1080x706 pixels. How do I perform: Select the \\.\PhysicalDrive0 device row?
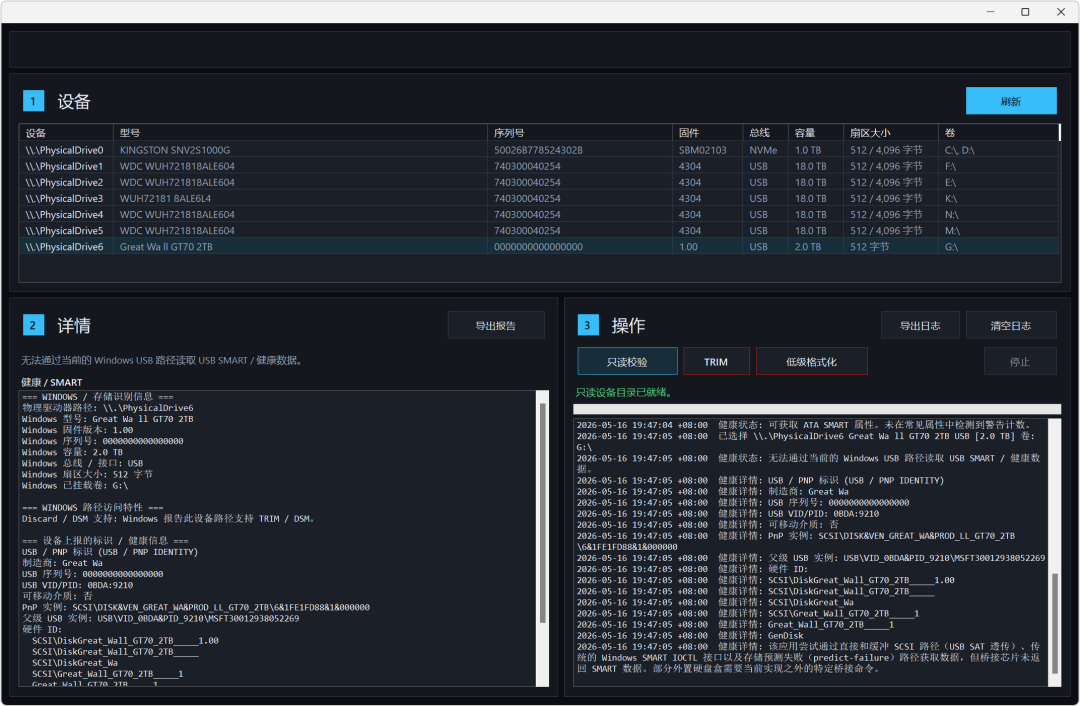pyautogui.click(x=539, y=149)
